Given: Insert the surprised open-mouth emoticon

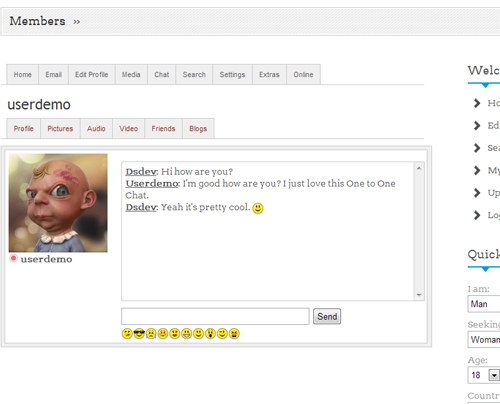Looking at the screenshot, I should (x=210, y=333).
